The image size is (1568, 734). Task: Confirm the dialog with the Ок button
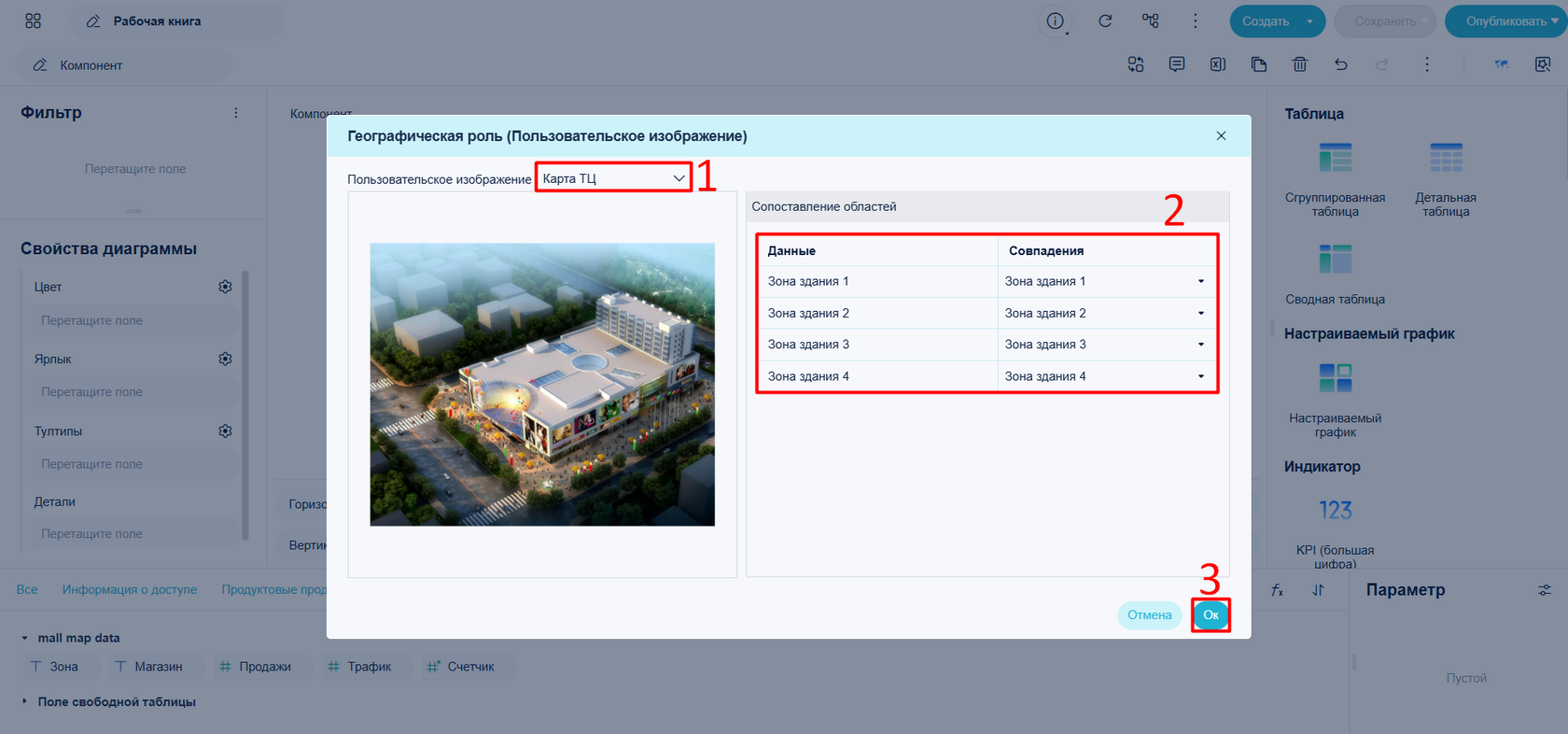click(1211, 614)
